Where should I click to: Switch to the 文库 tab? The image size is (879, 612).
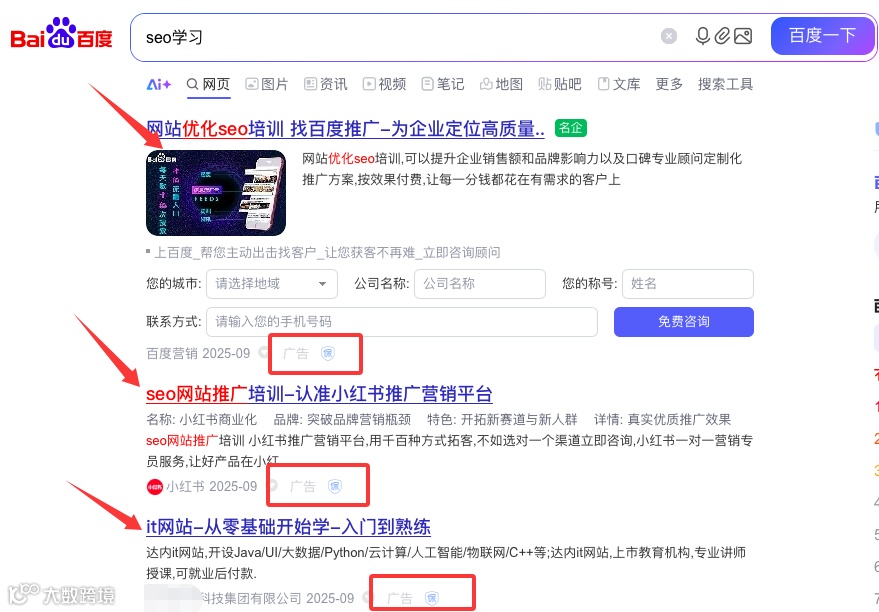click(x=619, y=85)
